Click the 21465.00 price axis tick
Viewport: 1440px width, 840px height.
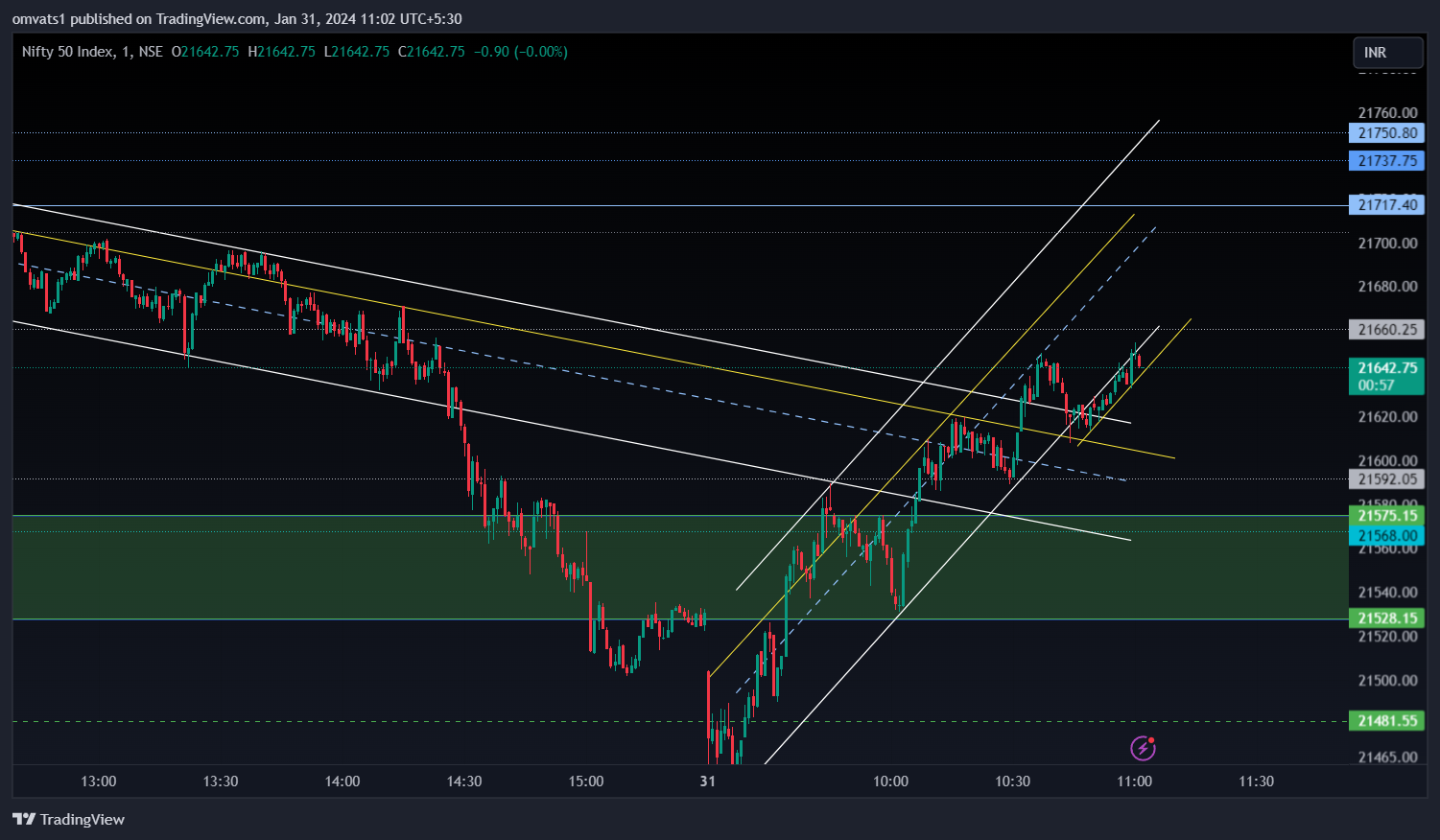point(1387,757)
